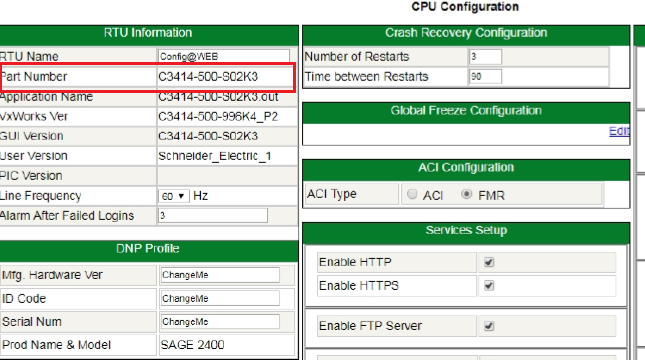Select VxWorks version C3414-500-996K4_P2
This screenshot has height=360, width=645.
pyautogui.click(x=218, y=116)
